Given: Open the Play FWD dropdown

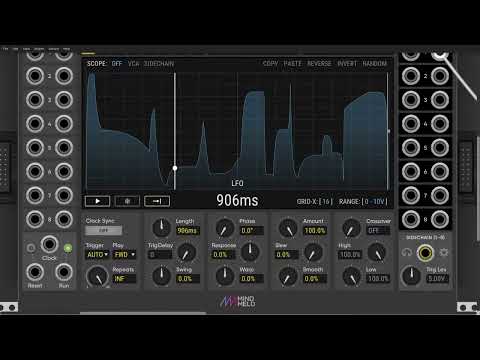Looking at the screenshot, I should 124,255.
